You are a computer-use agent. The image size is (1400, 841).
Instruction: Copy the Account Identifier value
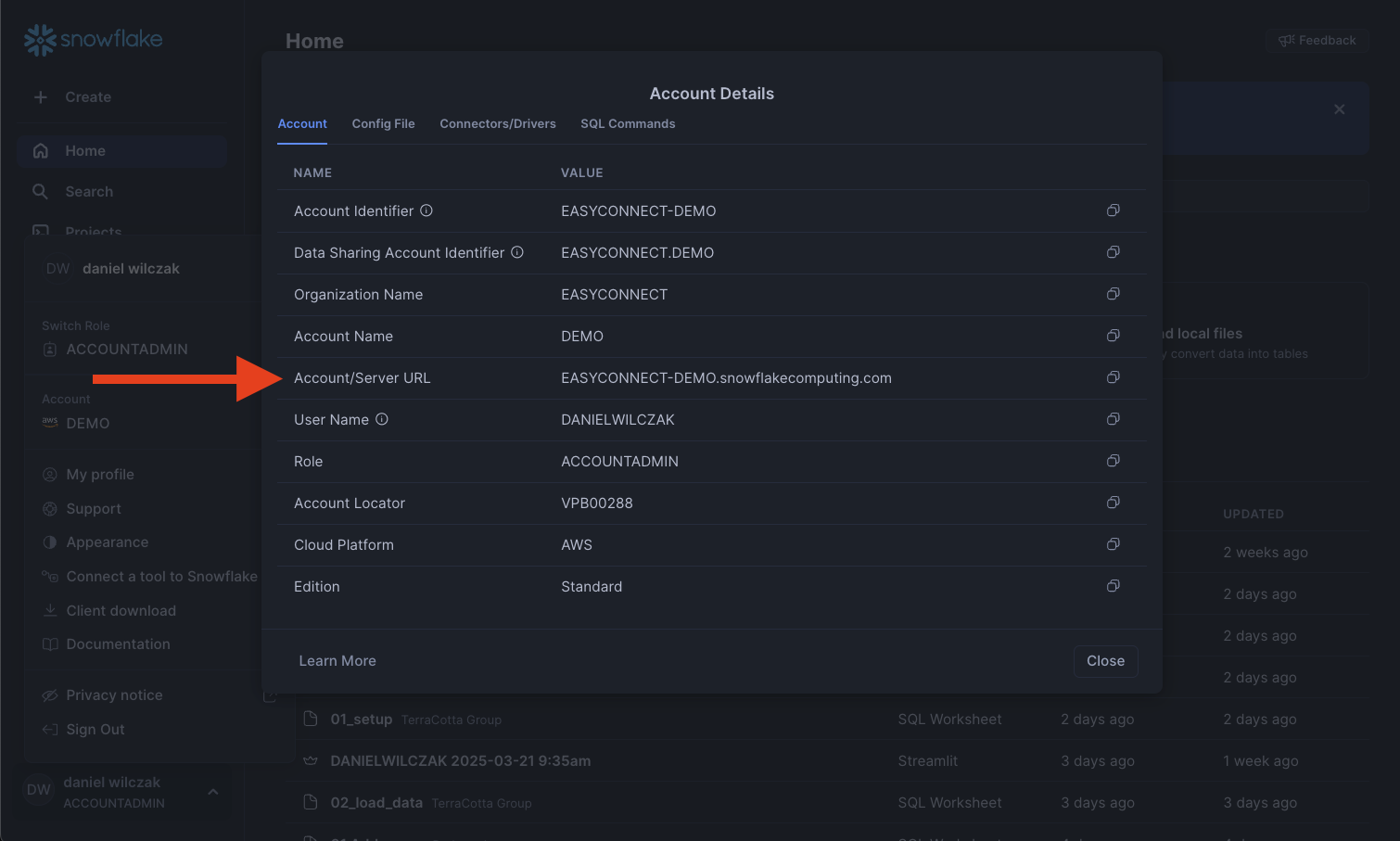pos(1113,210)
